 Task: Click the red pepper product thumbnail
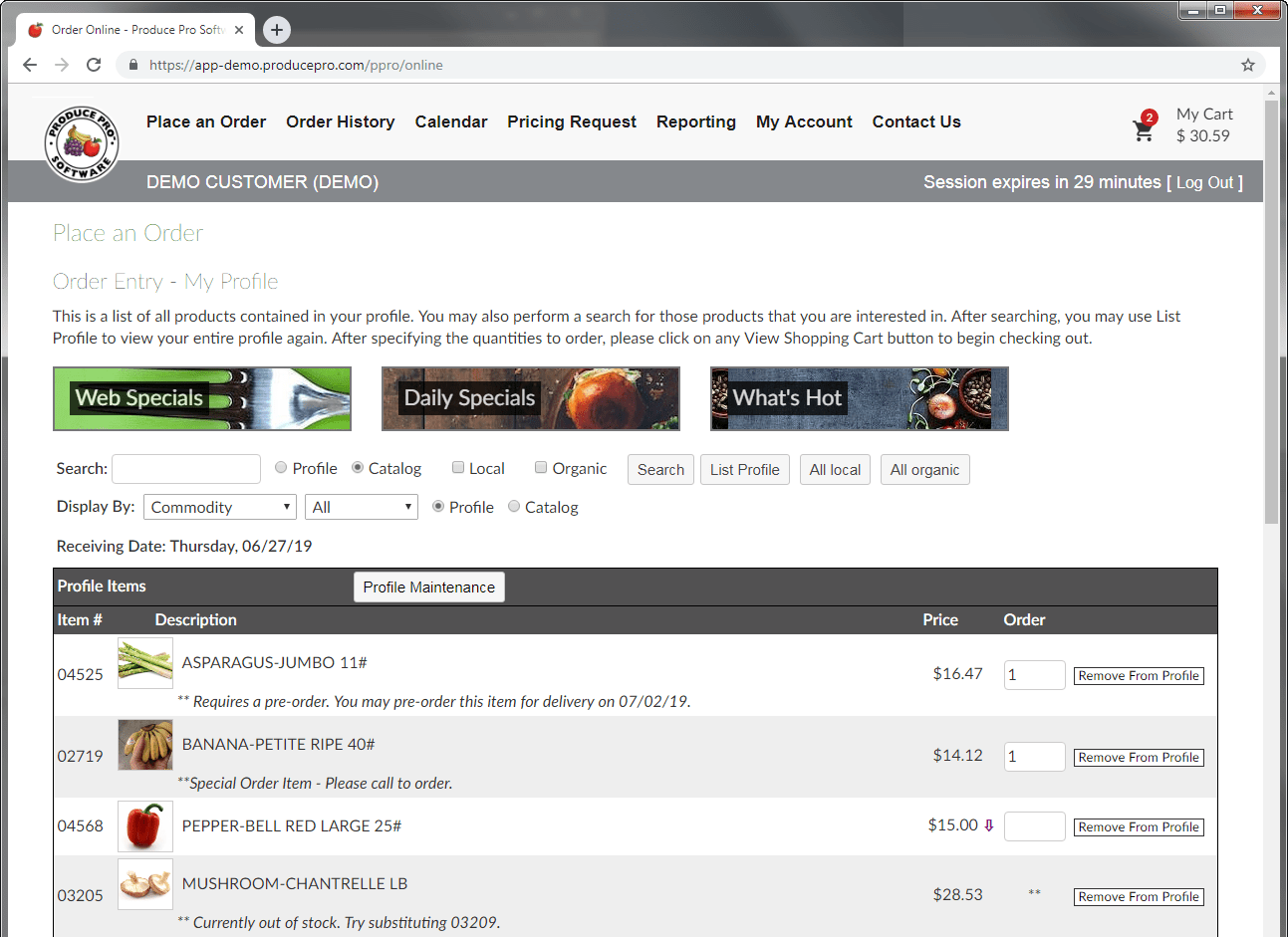(144, 825)
